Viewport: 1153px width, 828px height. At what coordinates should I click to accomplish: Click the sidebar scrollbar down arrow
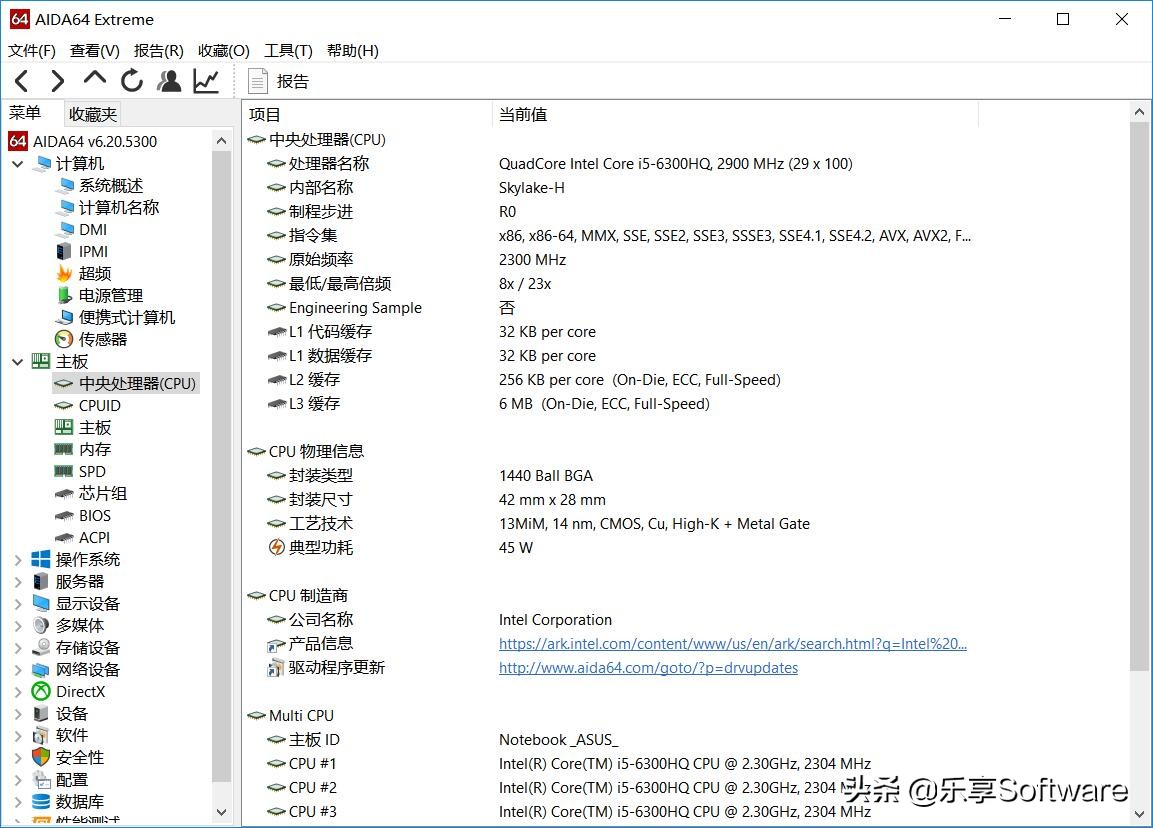221,811
